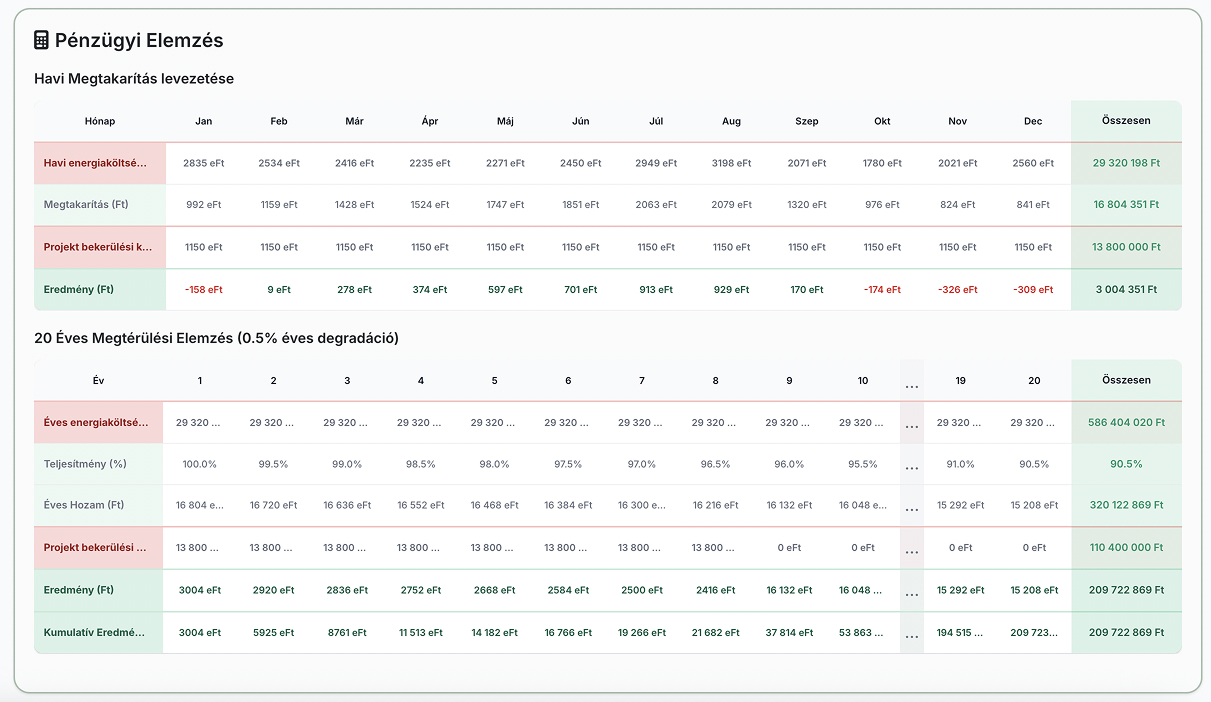Click the calculator icon beside Pénzügyi Elemzés
The image size is (1211, 702).
click(41, 40)
